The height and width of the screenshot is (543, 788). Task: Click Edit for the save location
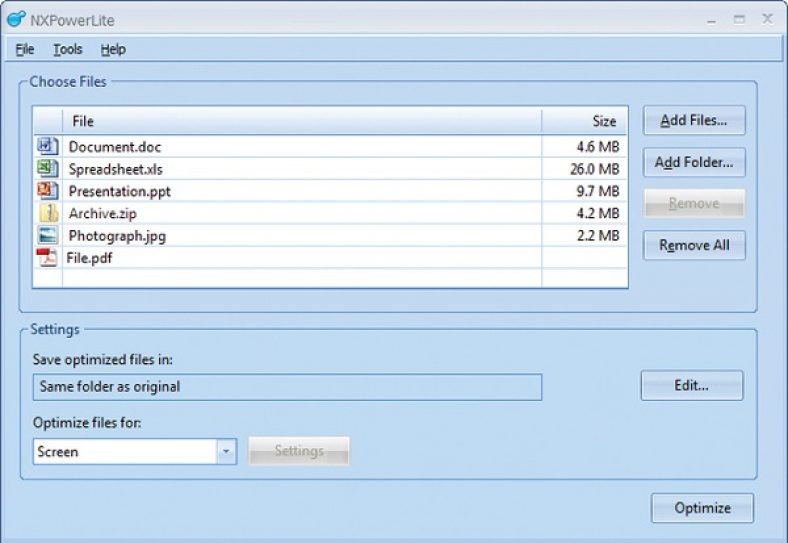pyautogui.click(x=692, y=386)
